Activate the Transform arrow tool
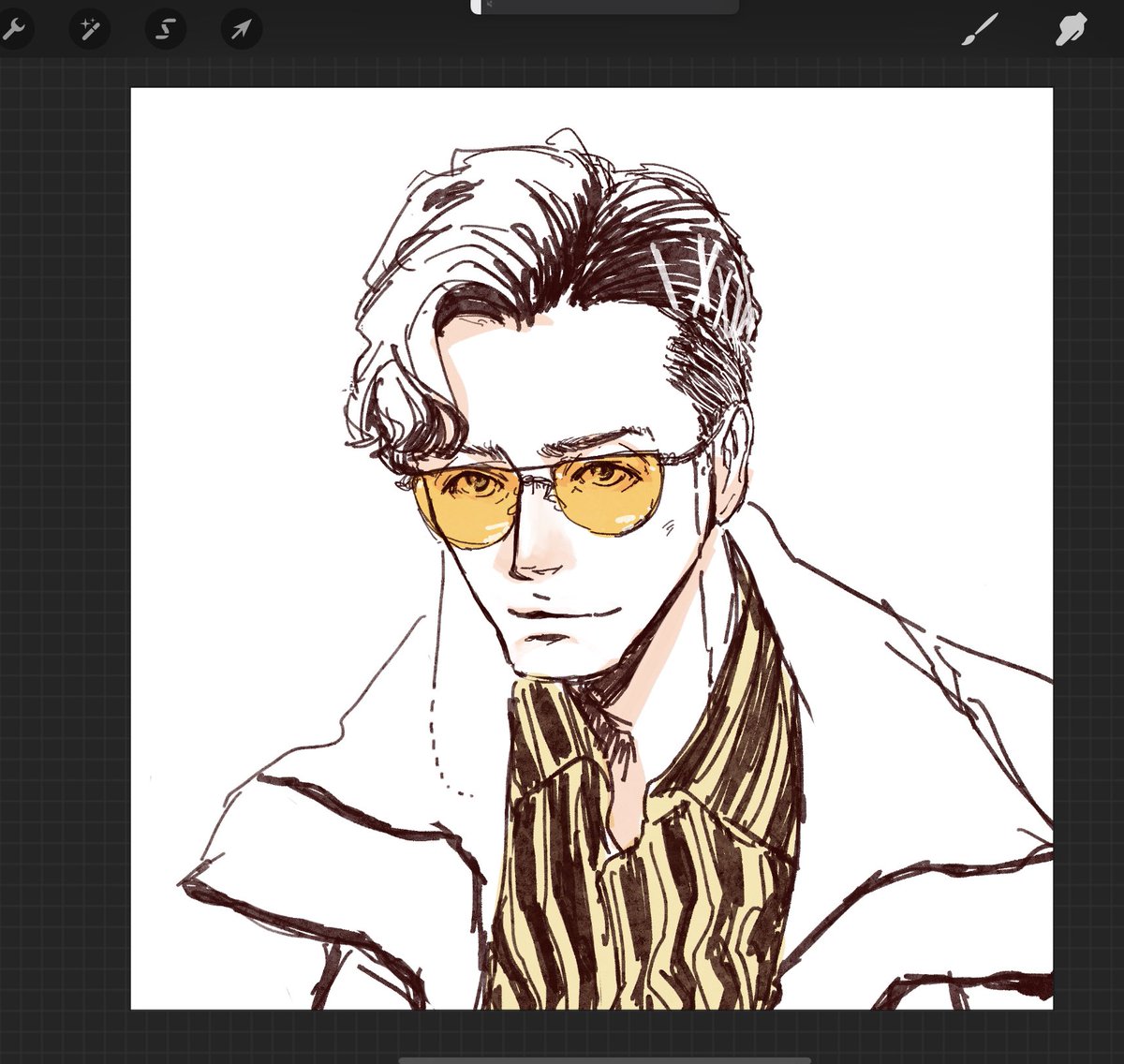Viewport: 1124px width, 1064px height. tap(241, 31)
